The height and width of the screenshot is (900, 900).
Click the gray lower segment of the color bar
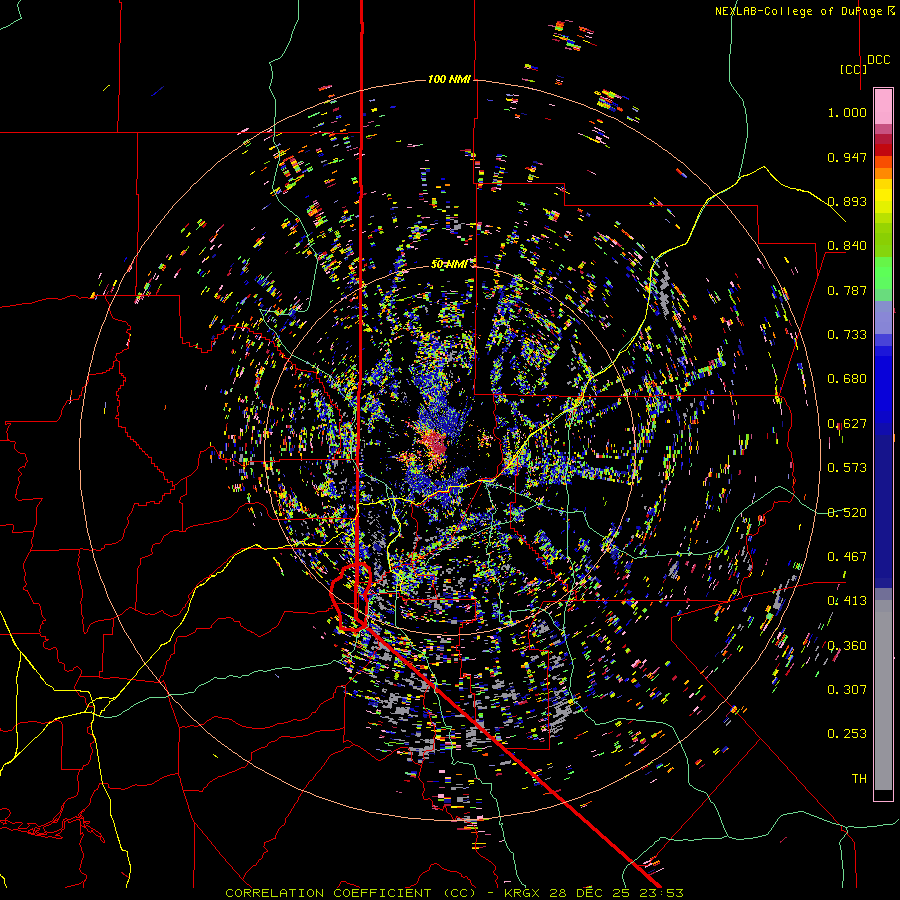[x=883, y=695]
